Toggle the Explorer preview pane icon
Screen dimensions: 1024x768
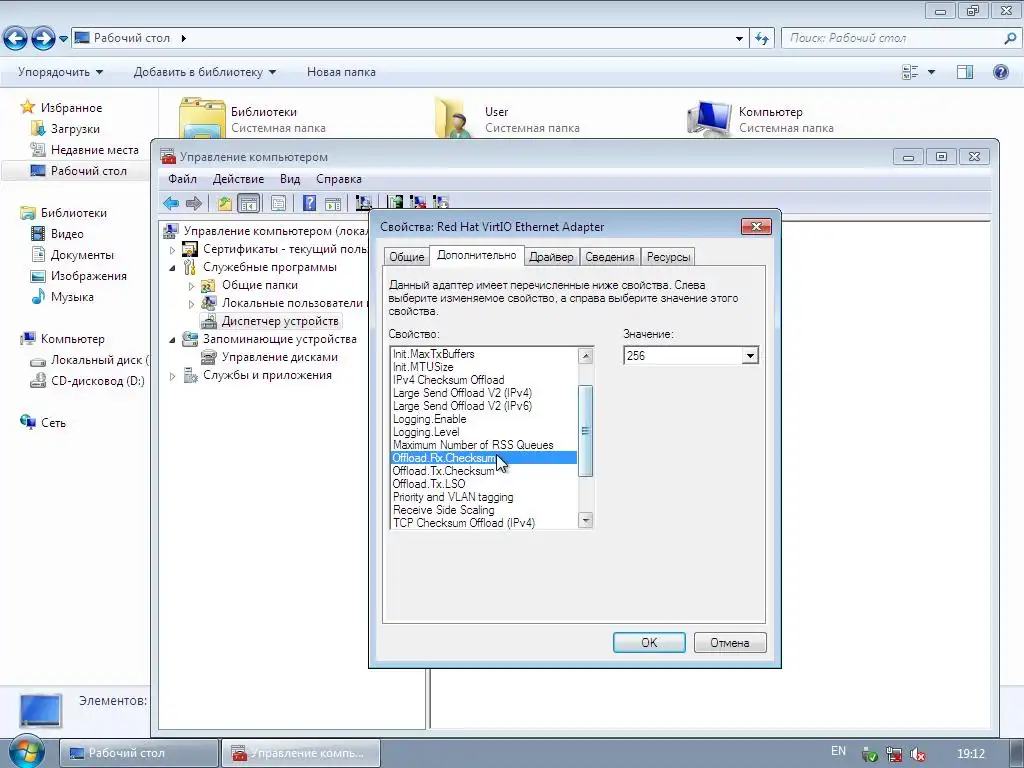point(965,72)
